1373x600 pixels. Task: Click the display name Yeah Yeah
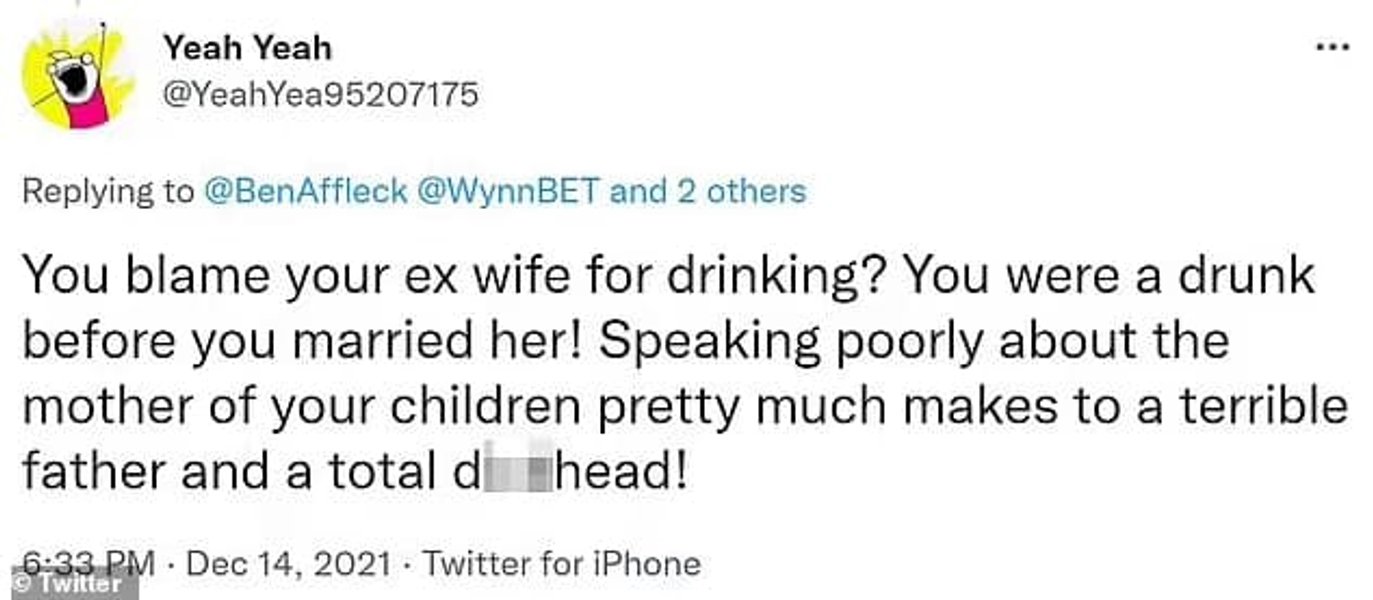point(246,47)
